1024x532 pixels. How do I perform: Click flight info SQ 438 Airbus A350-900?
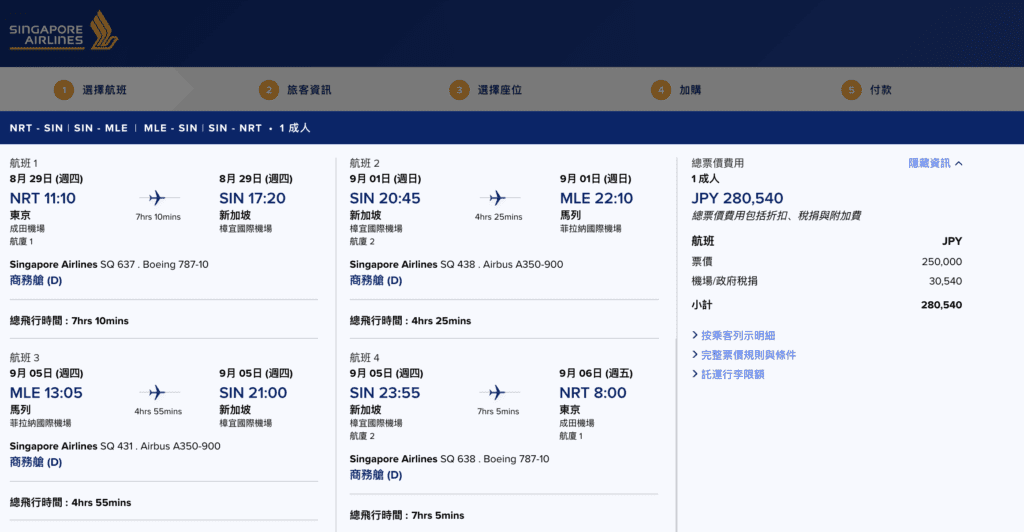pos(456,264)
